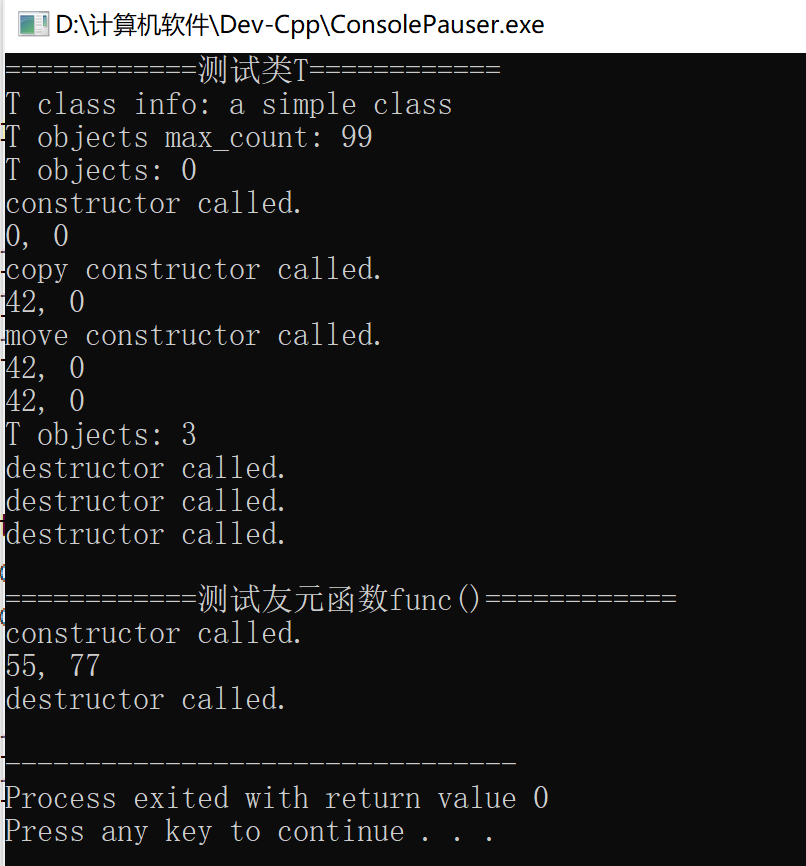Click the first 'constructor called.' line

click(154, 203)
